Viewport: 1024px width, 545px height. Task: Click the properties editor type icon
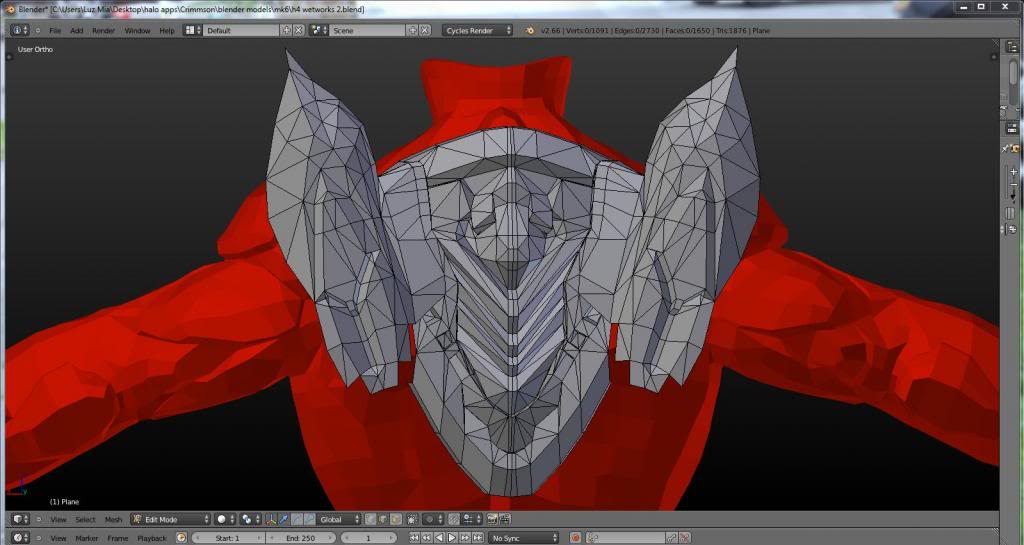tap(1012, 128)
